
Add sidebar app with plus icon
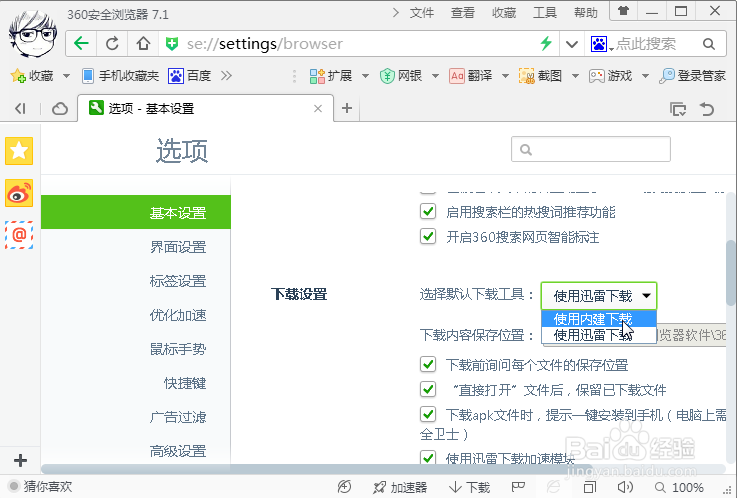click(20, 460)
